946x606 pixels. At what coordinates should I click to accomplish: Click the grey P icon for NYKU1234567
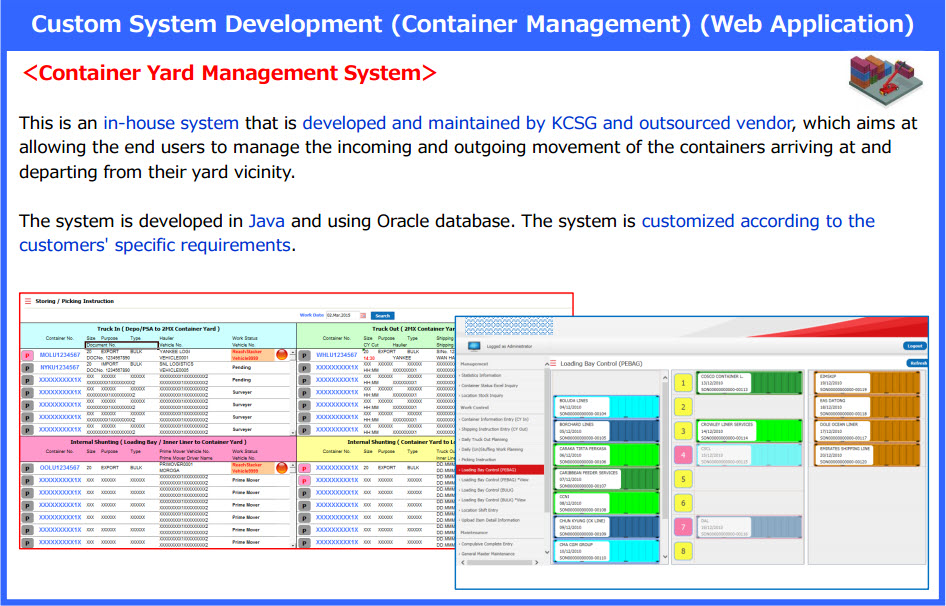27,368
